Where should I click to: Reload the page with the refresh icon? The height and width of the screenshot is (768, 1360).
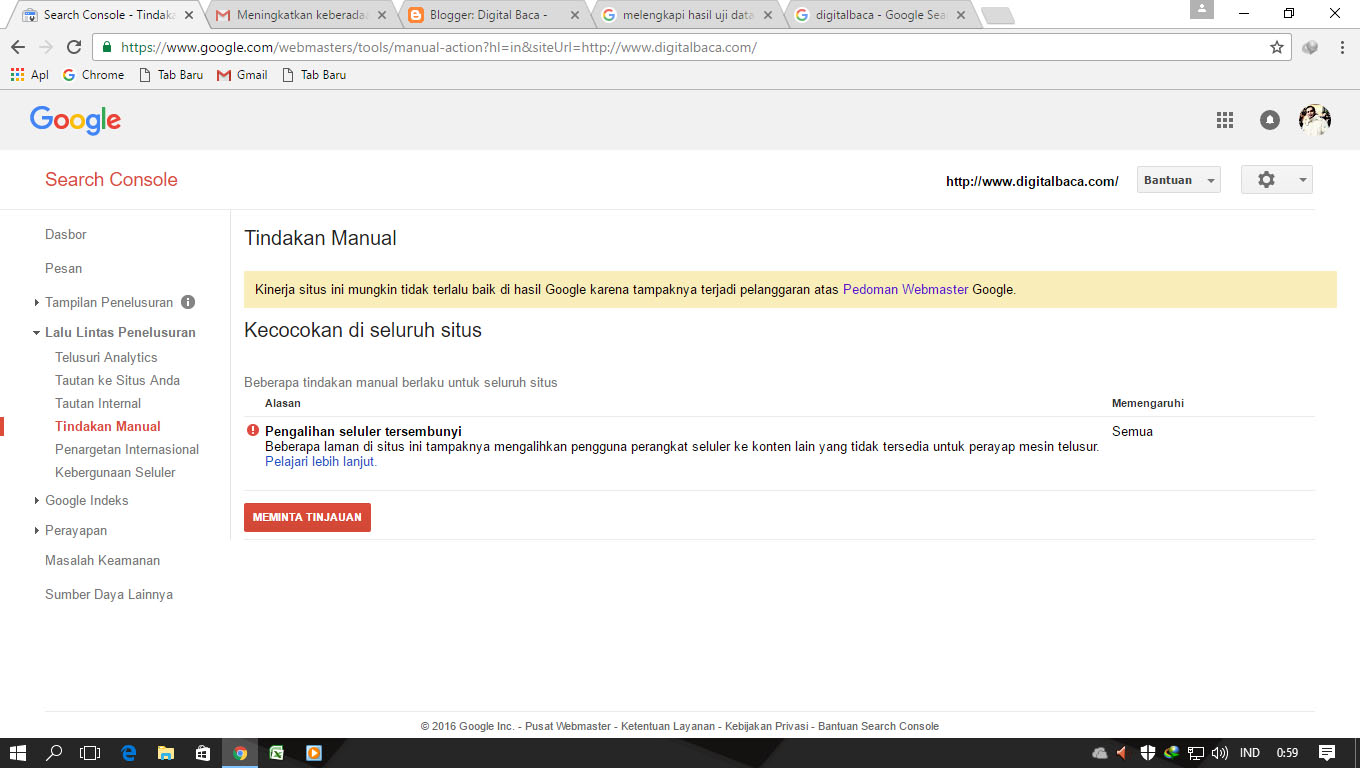pyautogui.click(x=74, y=47)
